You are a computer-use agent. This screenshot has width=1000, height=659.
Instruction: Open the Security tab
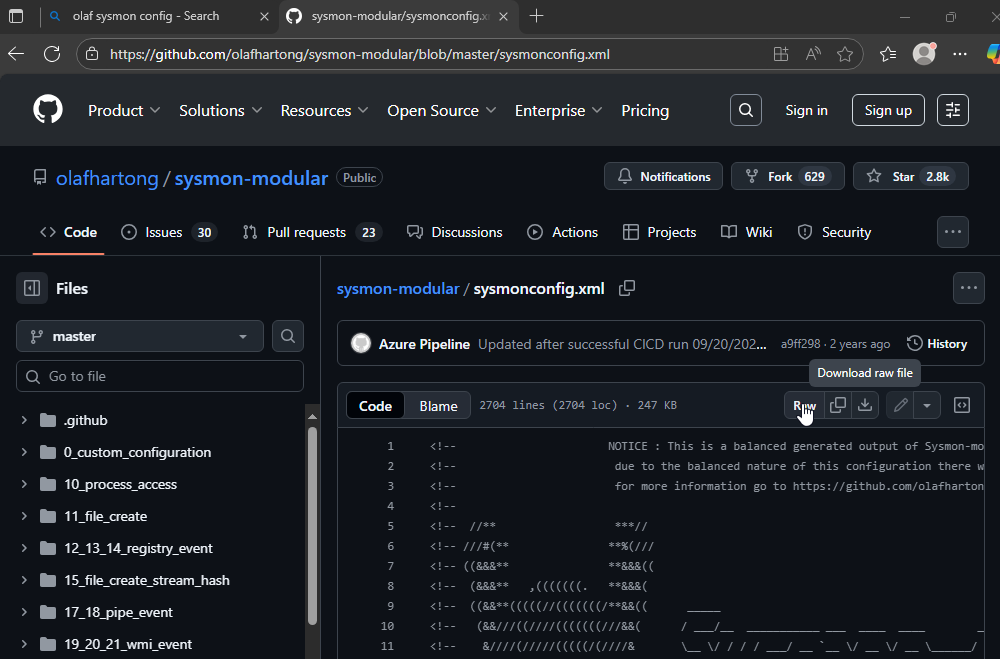(834, 232)
